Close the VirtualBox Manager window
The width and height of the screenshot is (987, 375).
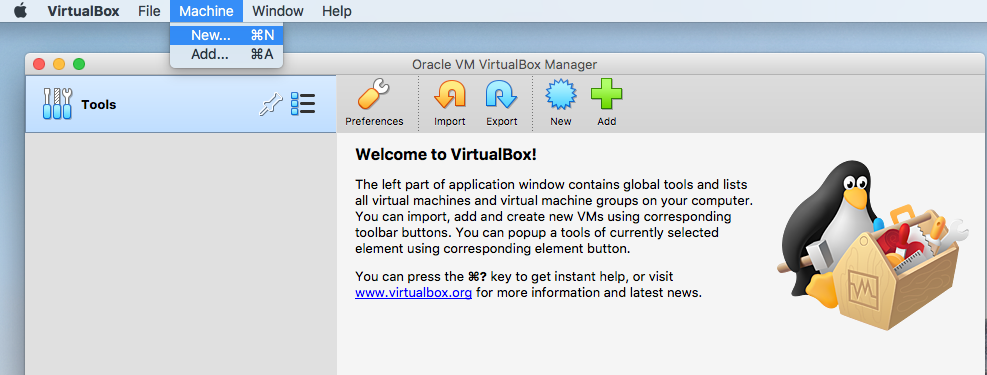(39, 64)
